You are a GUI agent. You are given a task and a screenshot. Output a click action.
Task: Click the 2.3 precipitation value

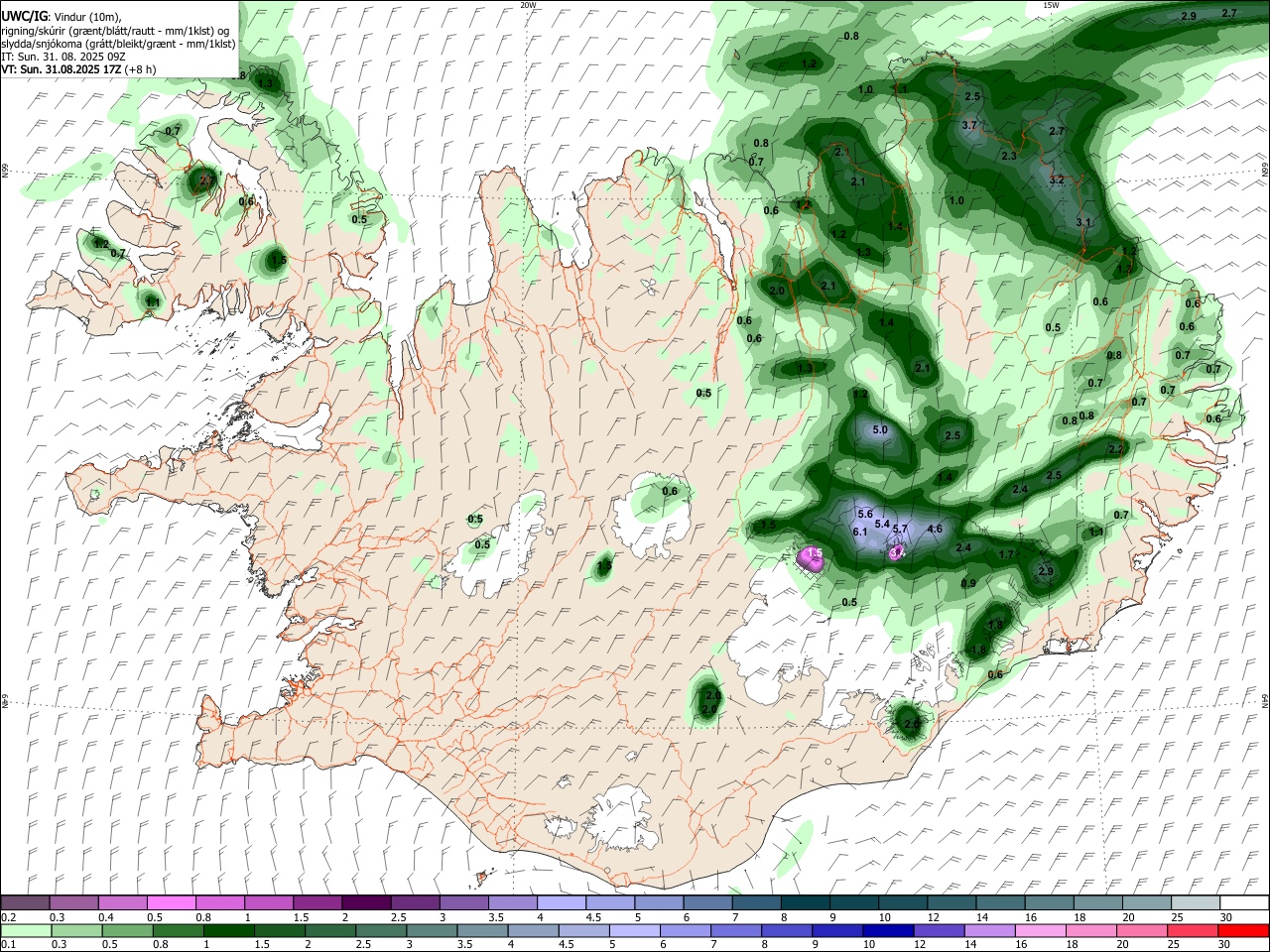coord(1009,157)
